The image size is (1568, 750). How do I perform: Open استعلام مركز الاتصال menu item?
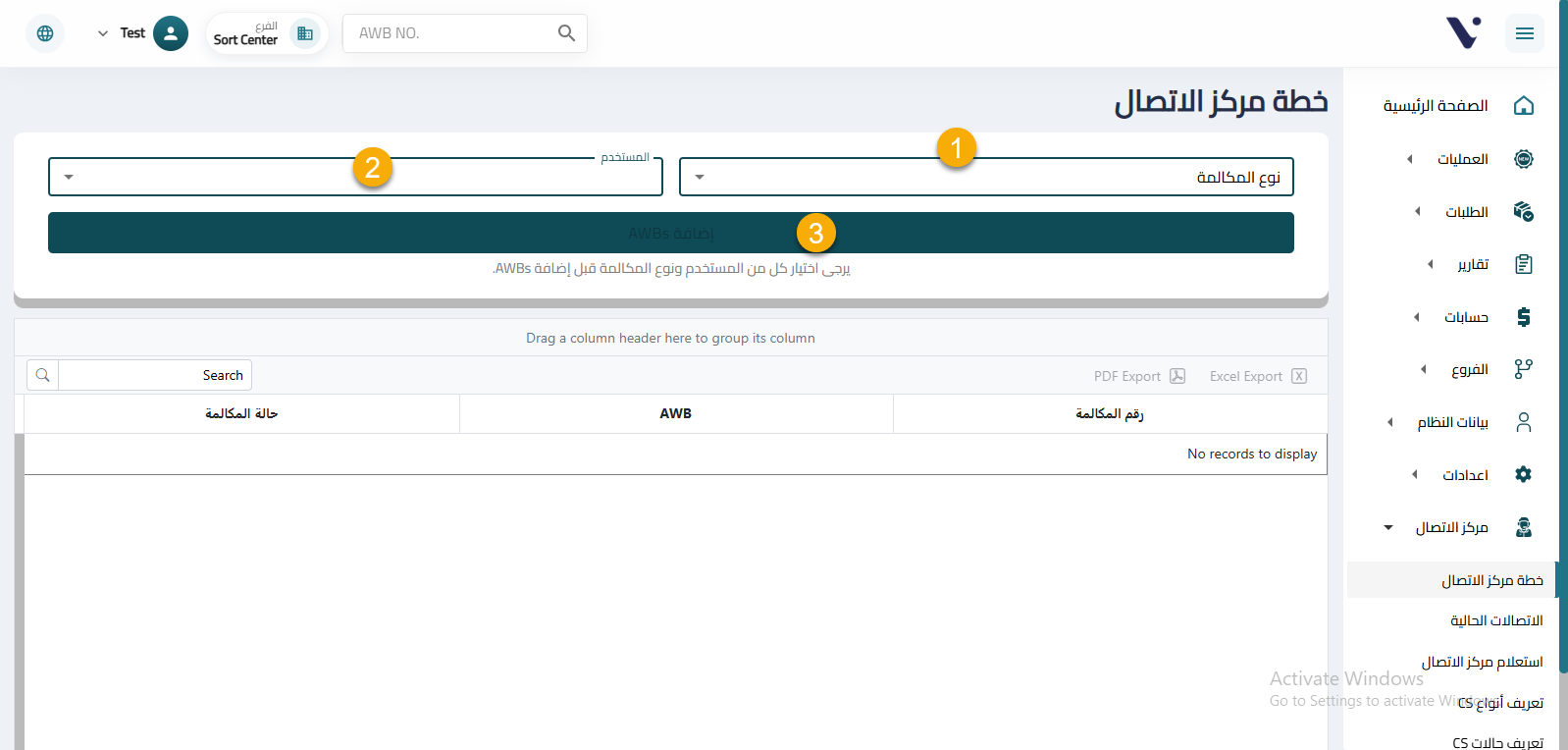[1482, 662]
